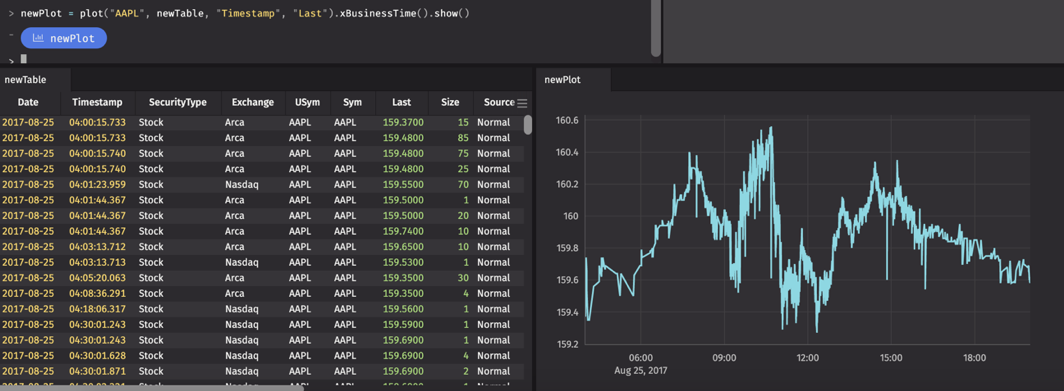The image size is (1064, 391).
Task: Click the 159.2 y-axis label
Action: click(567, 344)
